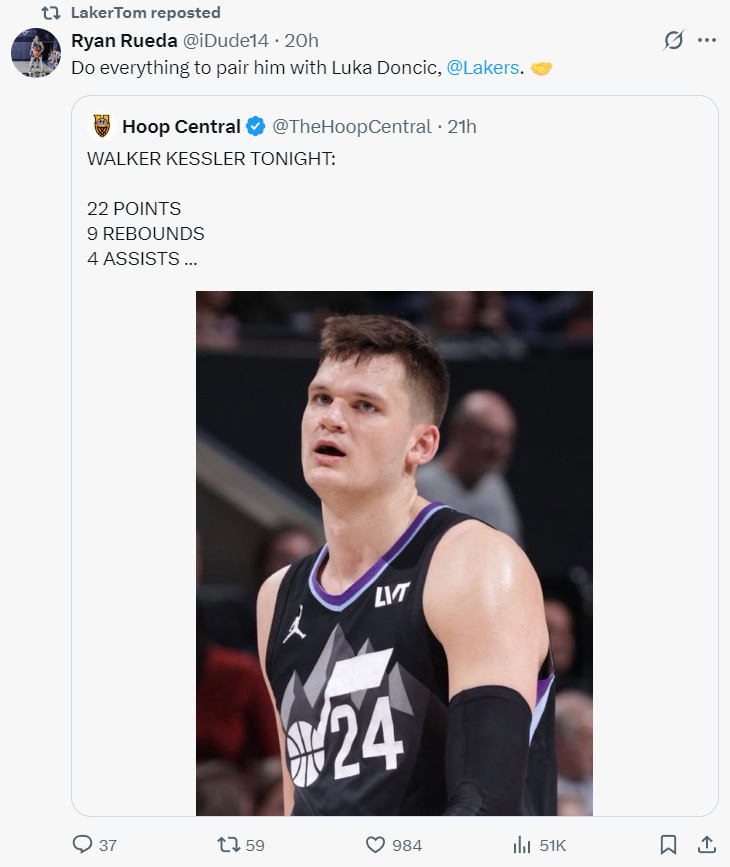Open the Grok circle-slash icon

[x=674, y=40]
